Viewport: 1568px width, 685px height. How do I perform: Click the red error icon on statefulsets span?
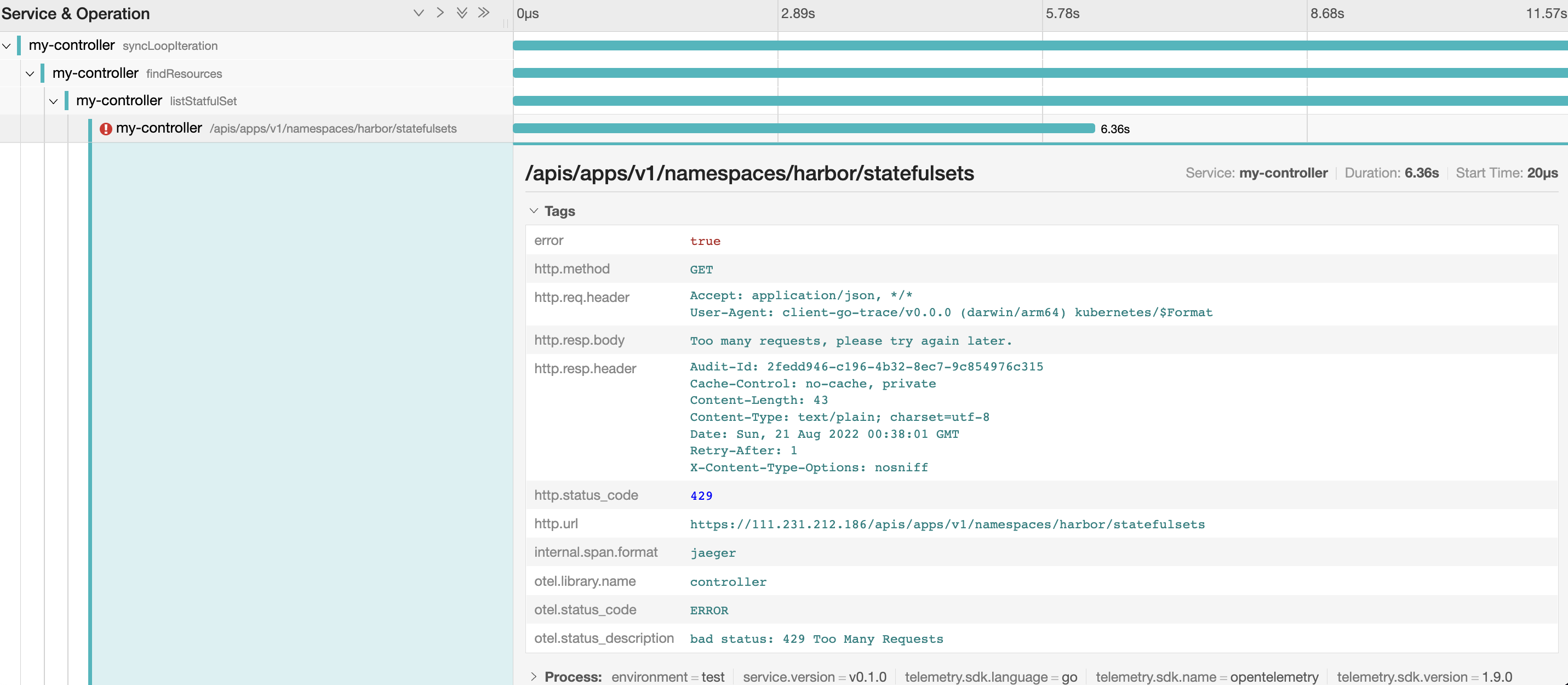[x=106, y=128]
